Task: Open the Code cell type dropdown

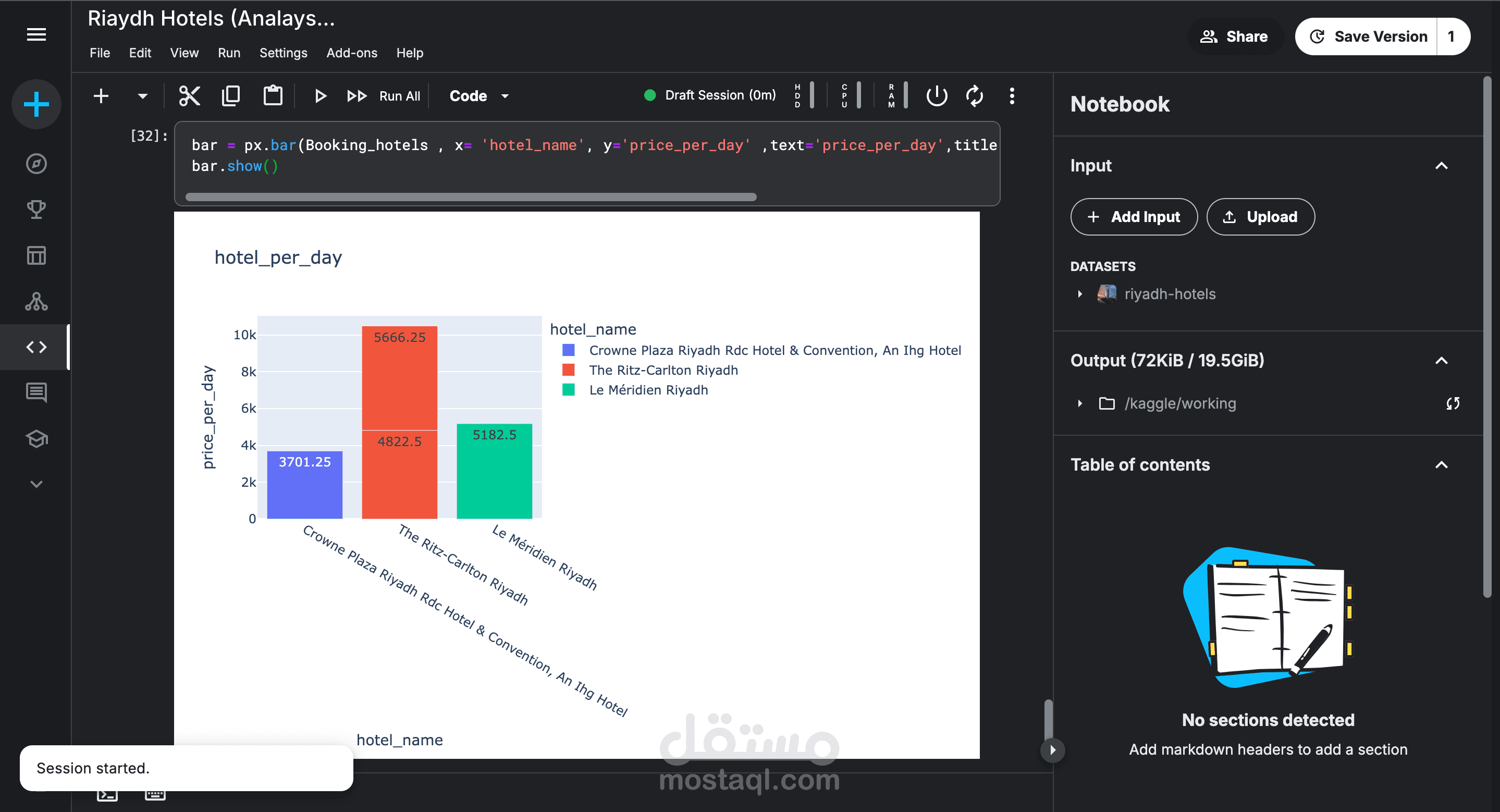Action: (479, 96)
